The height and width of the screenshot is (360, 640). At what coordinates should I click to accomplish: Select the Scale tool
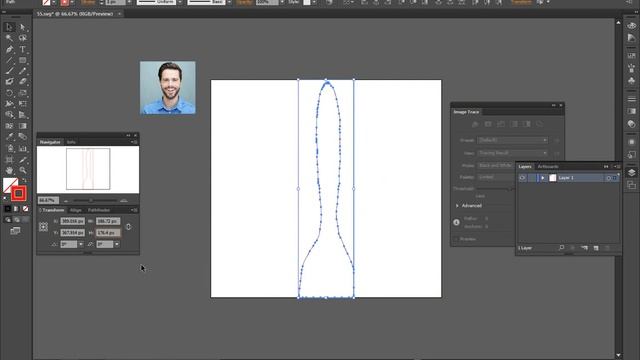[22, 93]
